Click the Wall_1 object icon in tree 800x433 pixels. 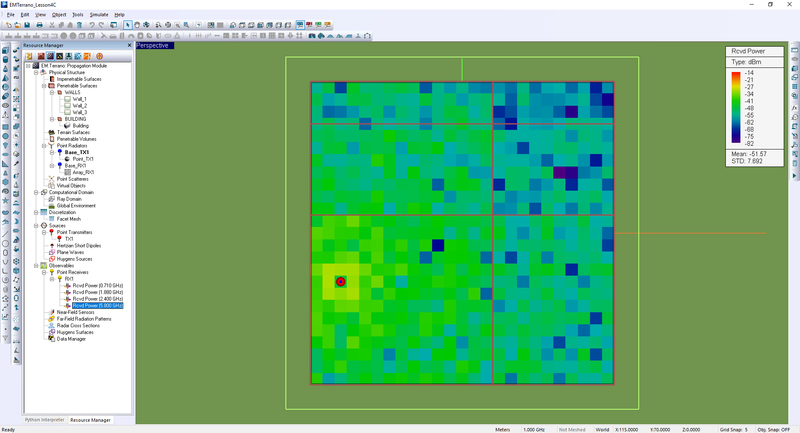click(67, 99)
